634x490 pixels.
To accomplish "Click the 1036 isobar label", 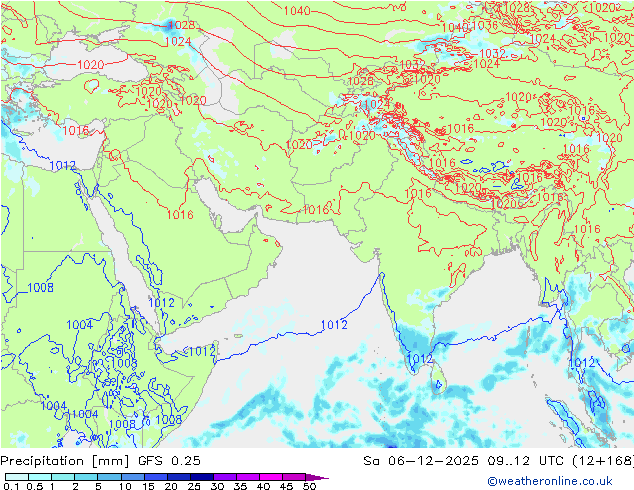I will (x=484, y=25).
